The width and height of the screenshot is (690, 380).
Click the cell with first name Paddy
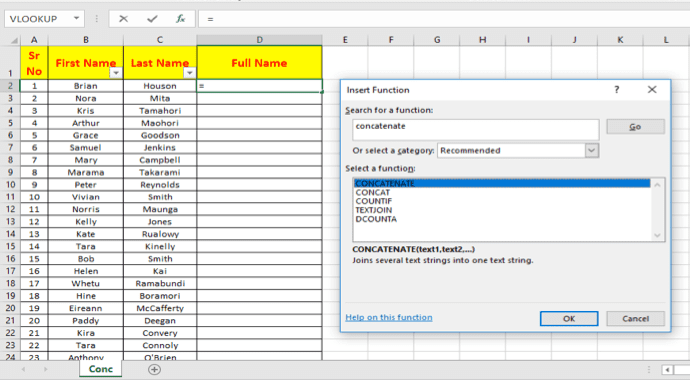[86, 321]
